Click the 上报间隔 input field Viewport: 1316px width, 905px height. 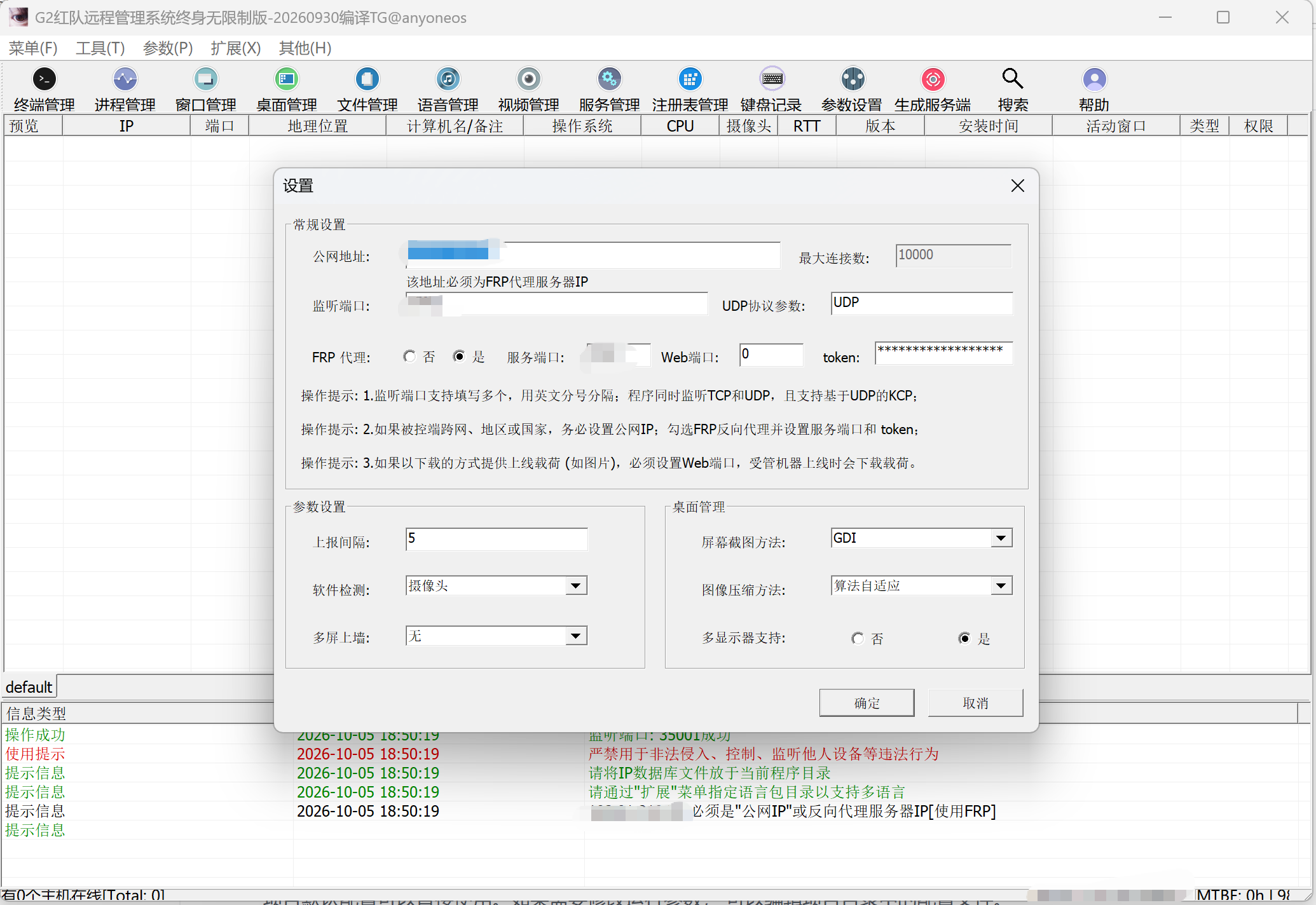[497, 539]
